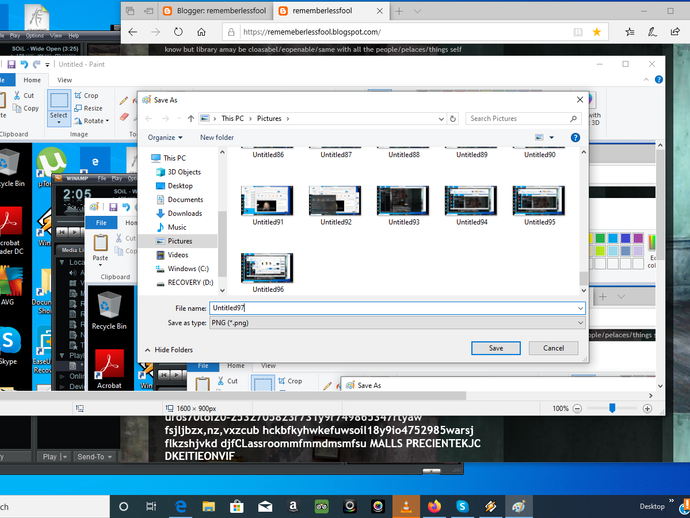Viewport: 690px width, 518px height.
Task: Select This PC in the navigation tree
Action: click(x=174, y=158)
